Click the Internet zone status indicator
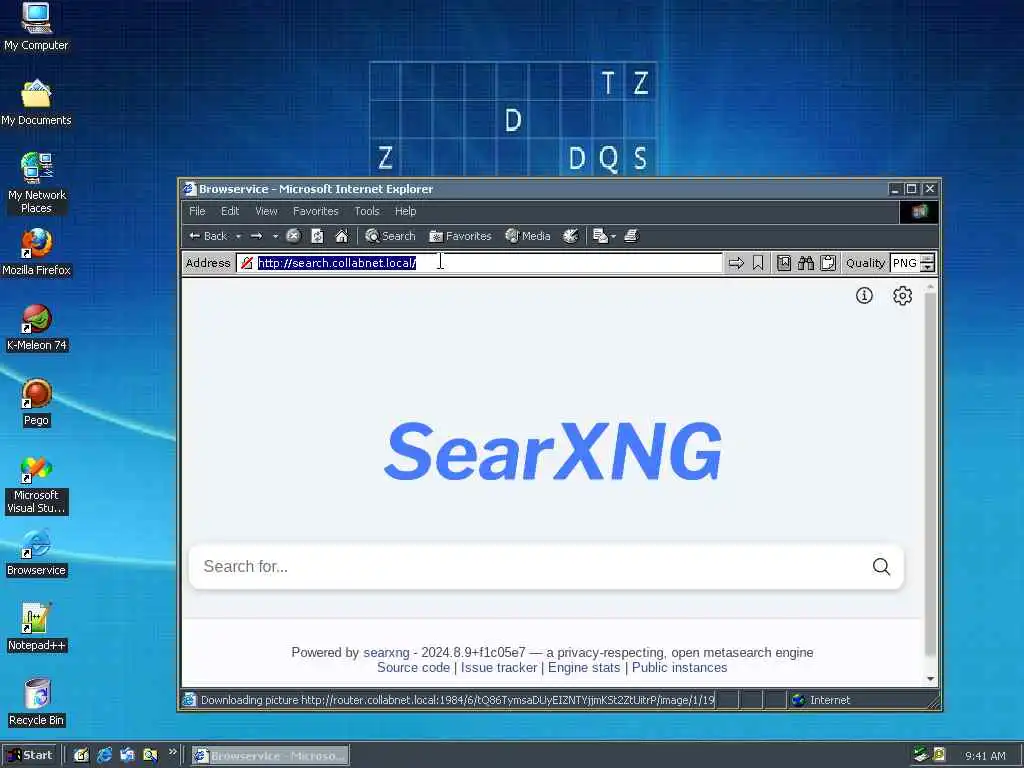Viewport: 1024px width, 768px height. pos(820,700)
